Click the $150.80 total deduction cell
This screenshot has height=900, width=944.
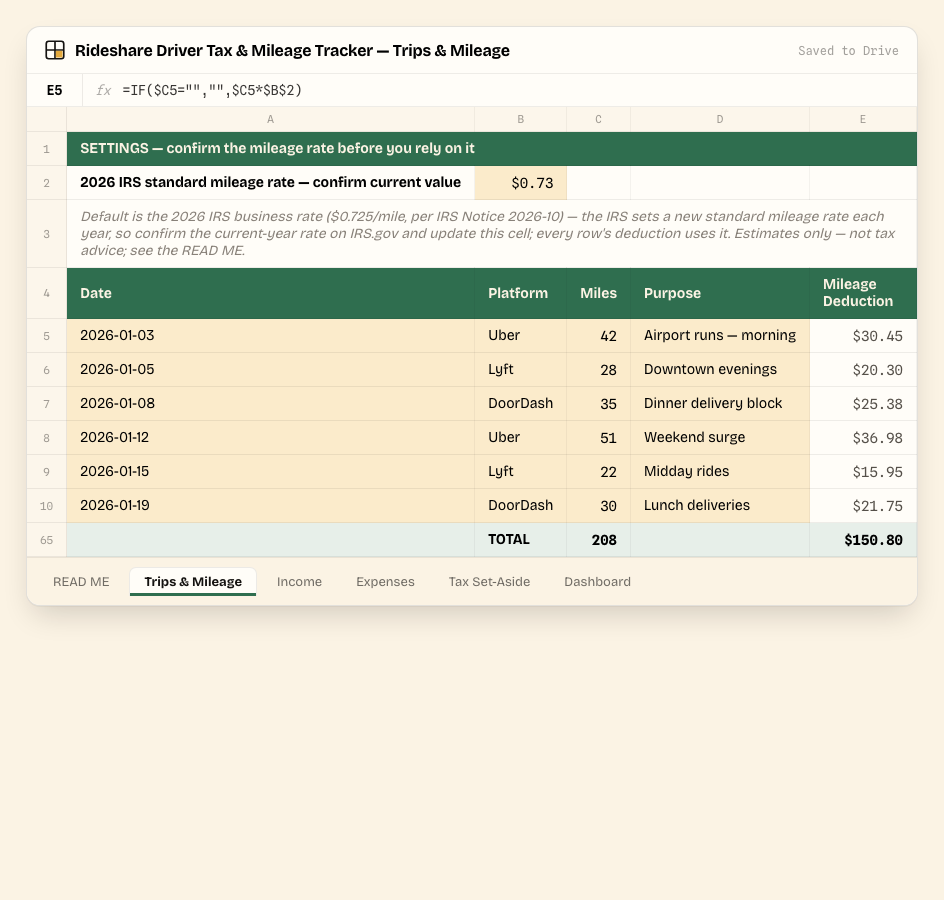click(863, 540)
